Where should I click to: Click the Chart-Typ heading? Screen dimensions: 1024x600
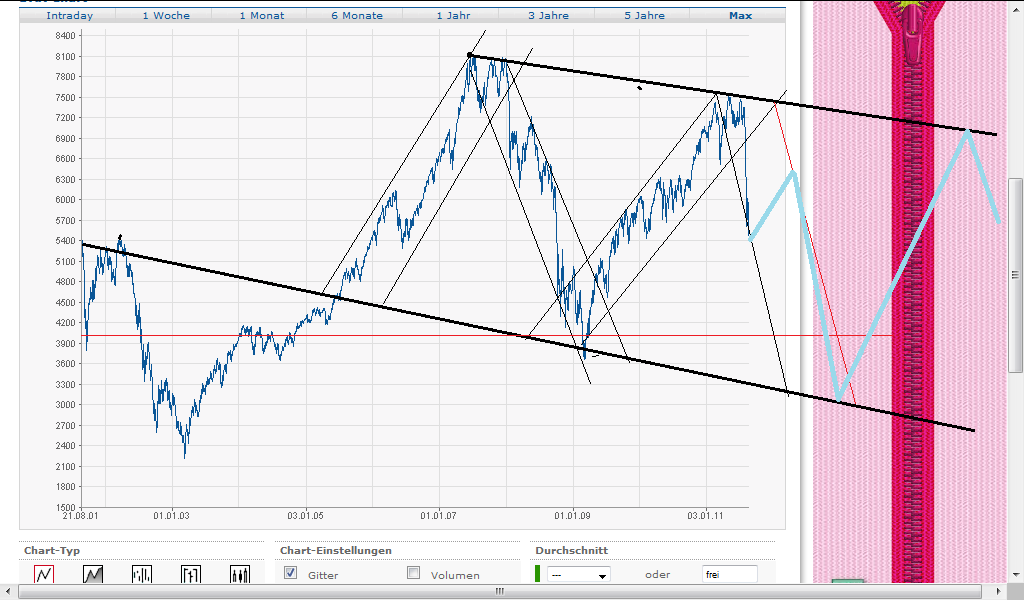click(x=52, y=550)
